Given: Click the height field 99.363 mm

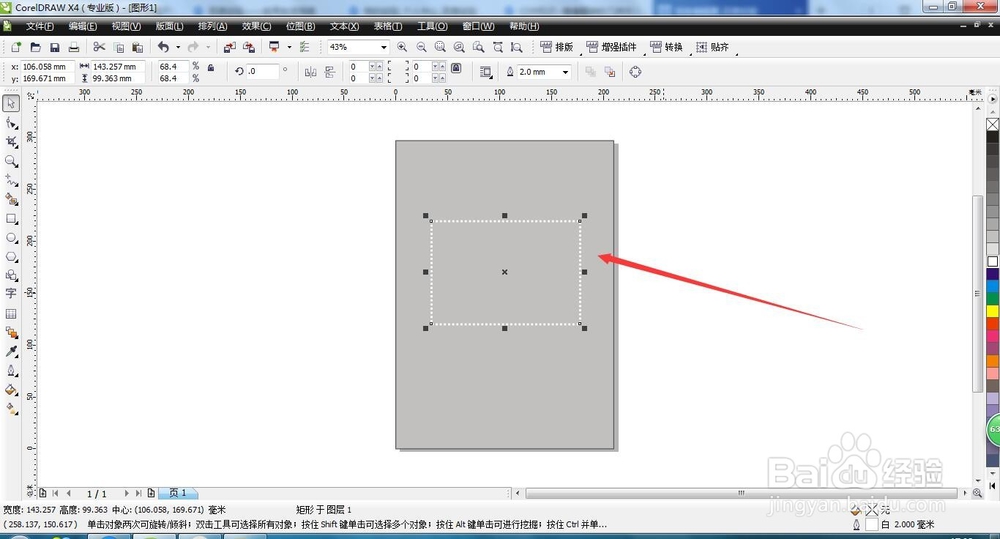Looking at the screenshot, I should [118, 78].
